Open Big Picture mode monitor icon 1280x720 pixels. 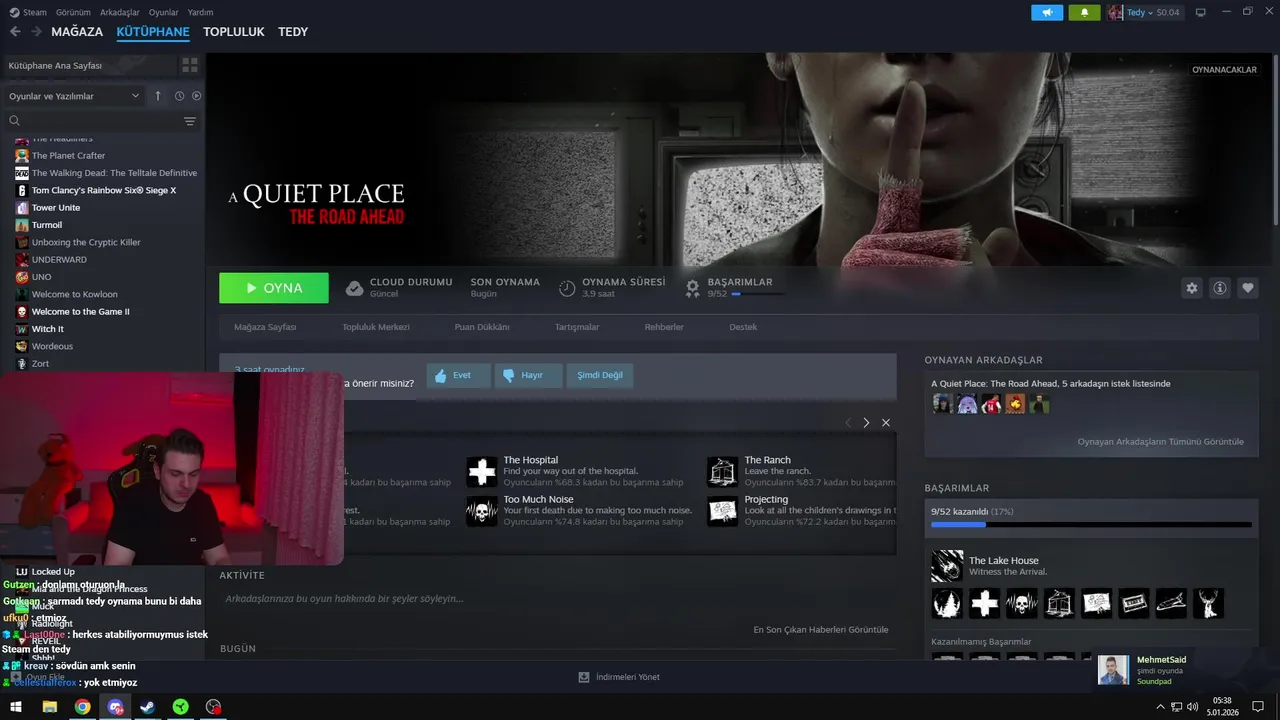pos(1201,12)
